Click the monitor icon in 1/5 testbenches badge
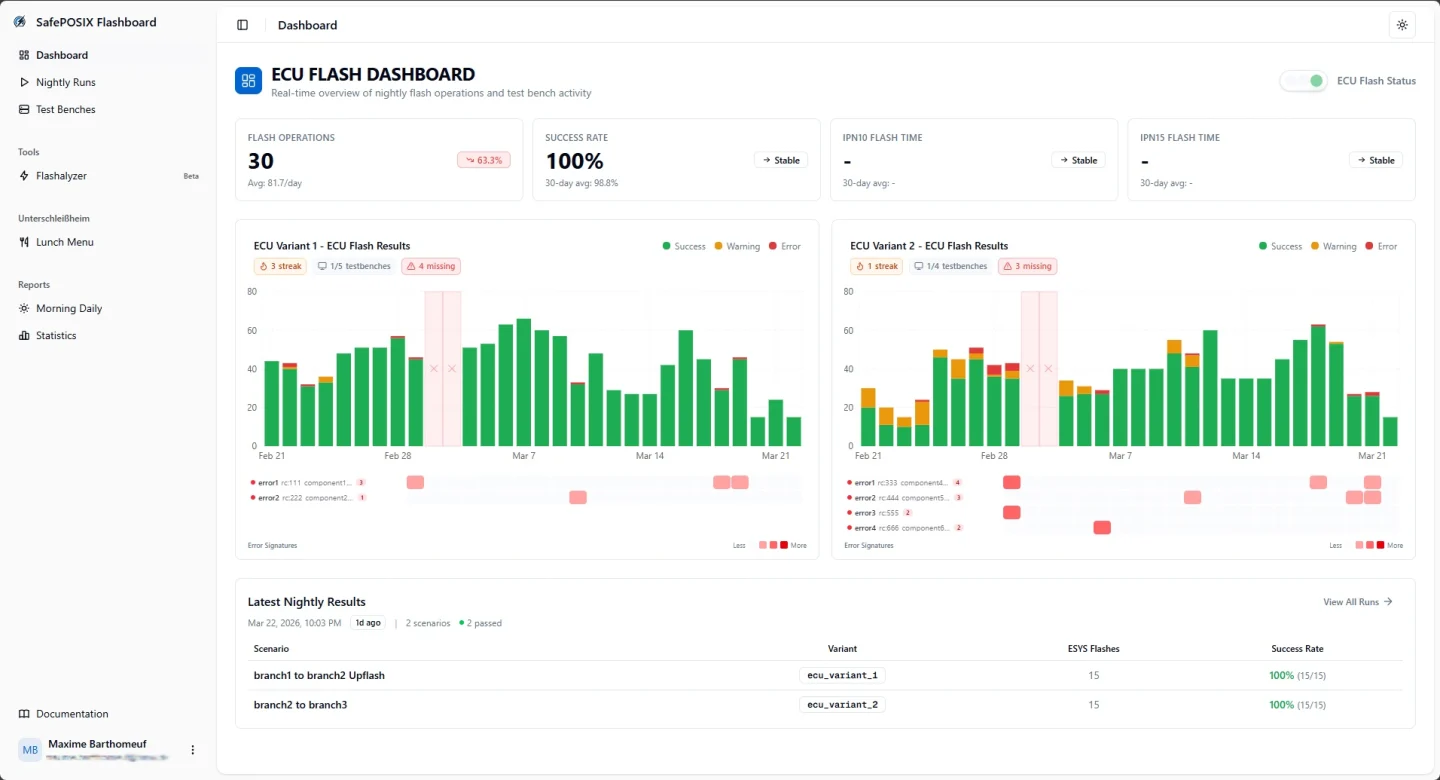The width and height of the screenshot is (1440, 780). [322, 267]
